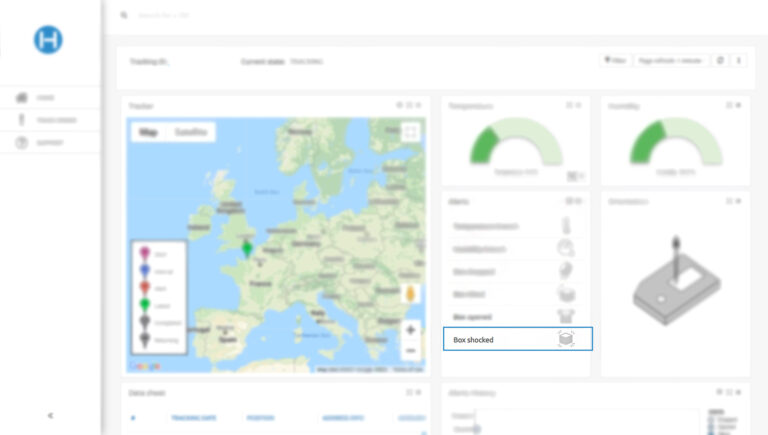Image resolution: width=768 pixels, height=435 pixels.
Task: Switch the map to Map view
Action: (x=148, y=132)
